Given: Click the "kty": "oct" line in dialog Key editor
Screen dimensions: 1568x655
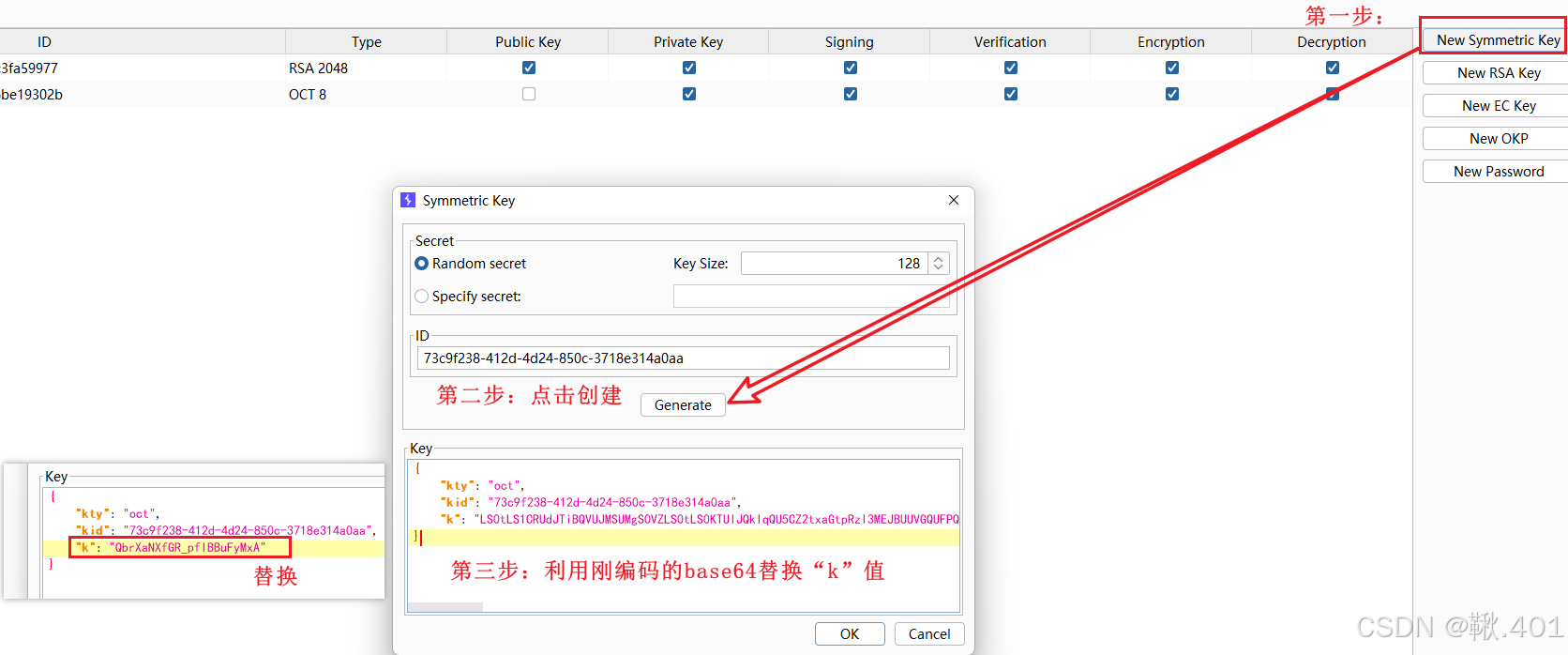Looking at the screenshot, I should (483, 486).
